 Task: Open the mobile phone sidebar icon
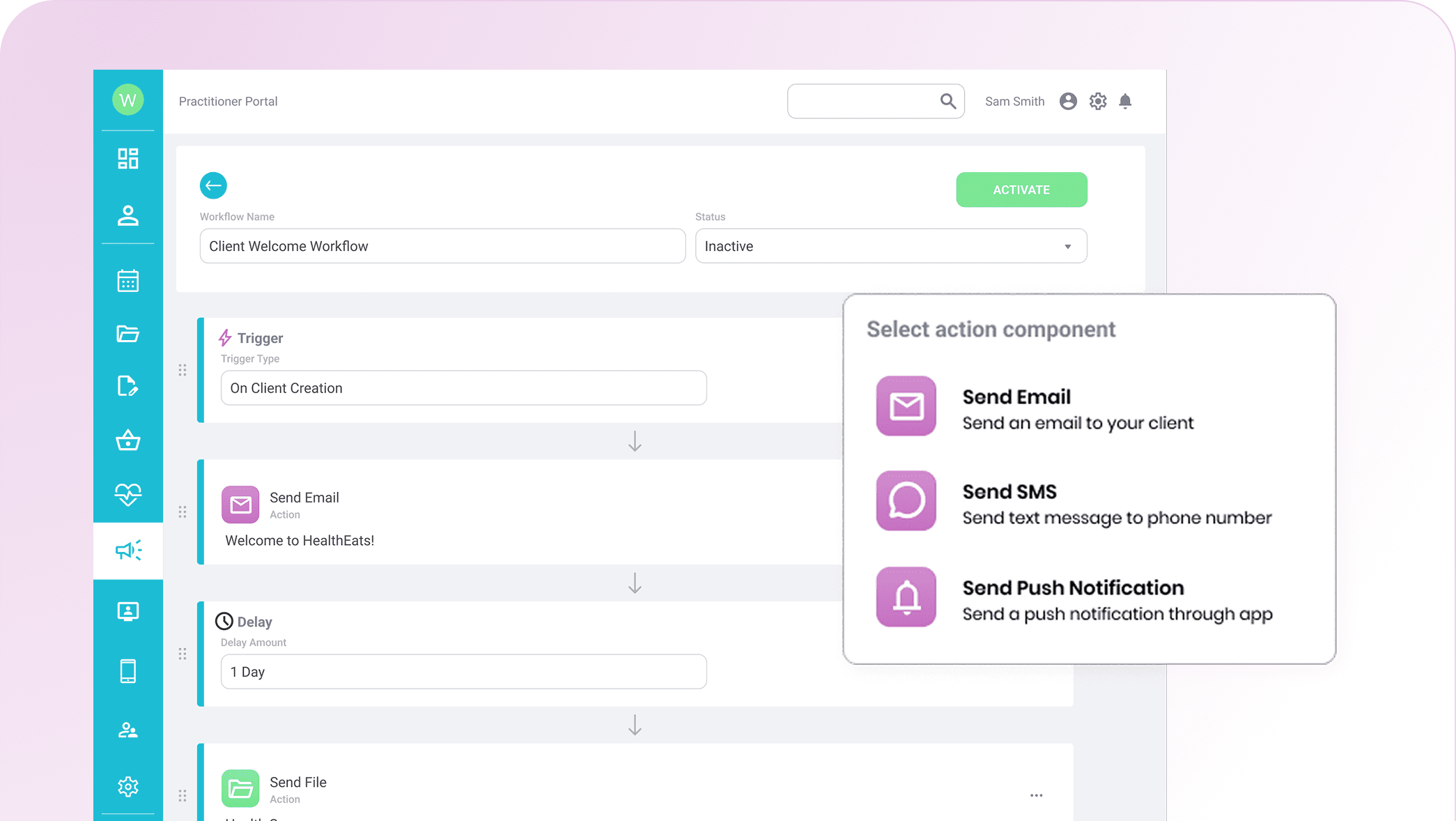pyautogui.click(x=128, y=671)
